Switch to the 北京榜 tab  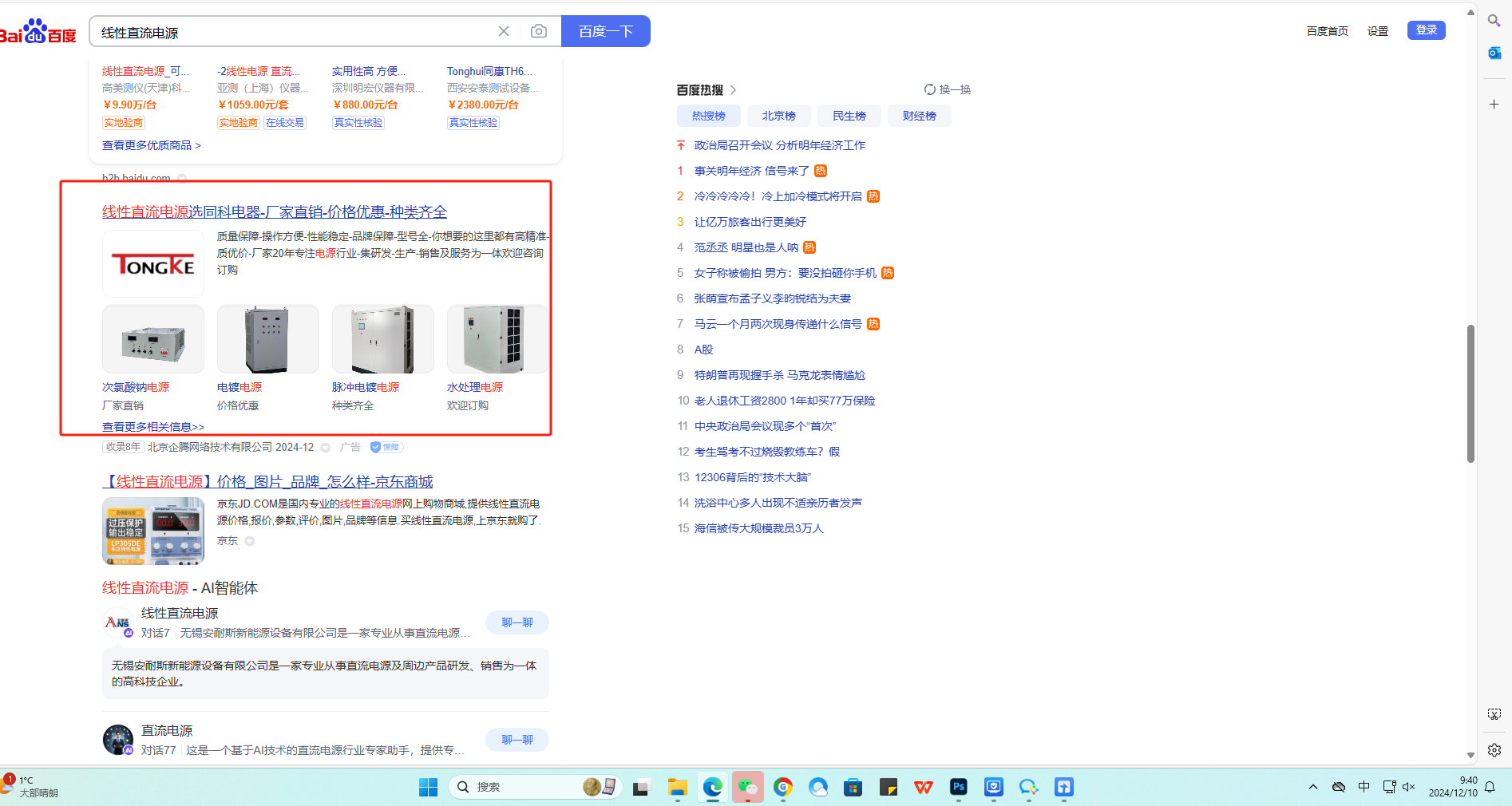tap(779, 116)
